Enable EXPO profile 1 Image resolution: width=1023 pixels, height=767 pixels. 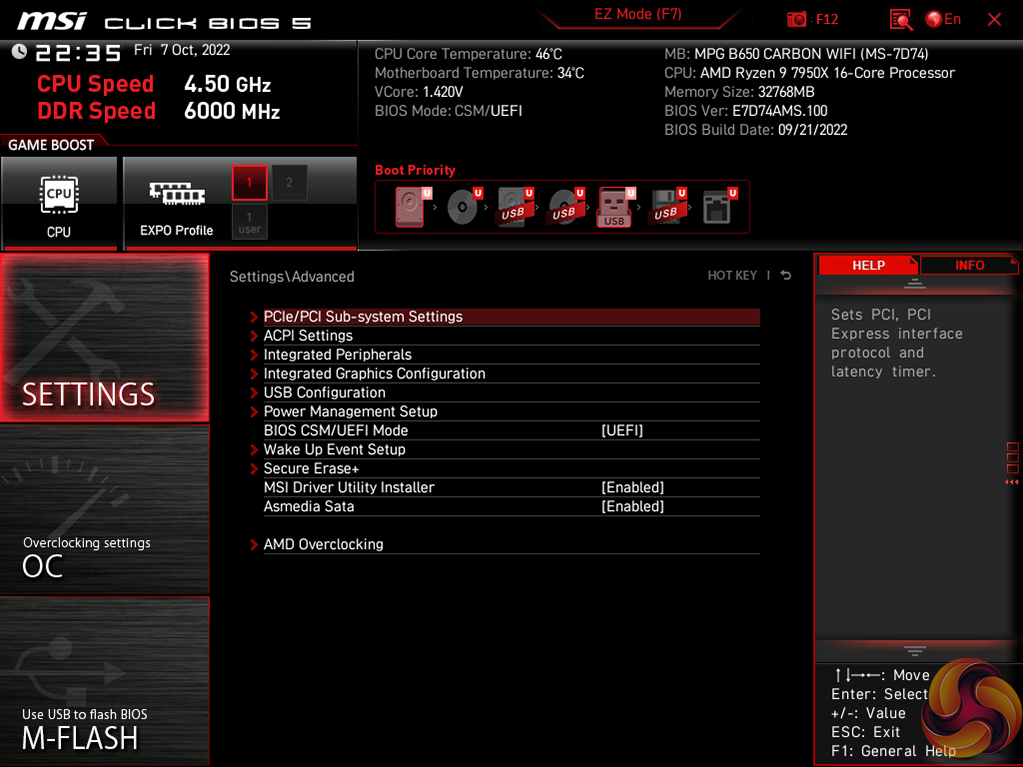coord(249,183)
